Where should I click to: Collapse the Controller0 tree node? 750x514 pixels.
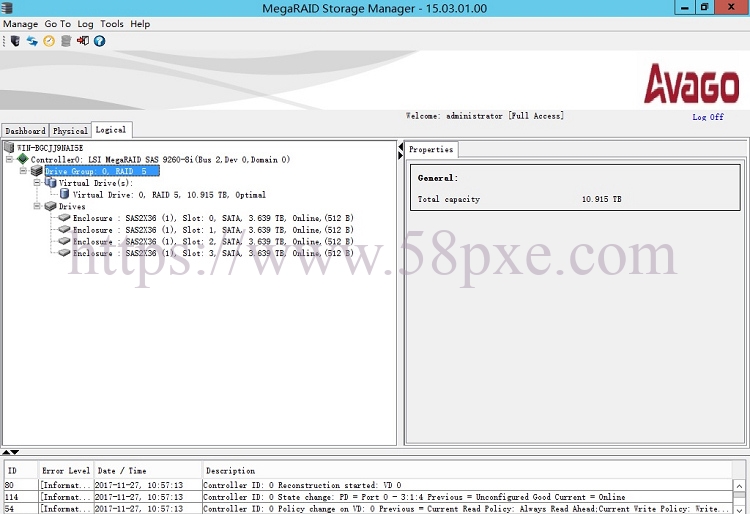[9, 159]
